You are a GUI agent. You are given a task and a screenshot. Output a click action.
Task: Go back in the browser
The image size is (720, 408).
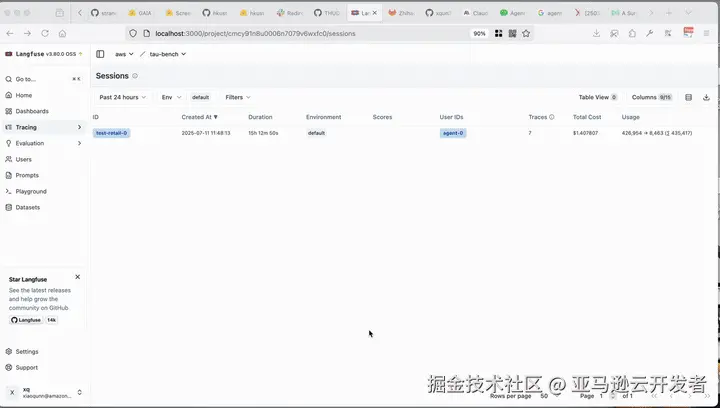coord(10,34)
